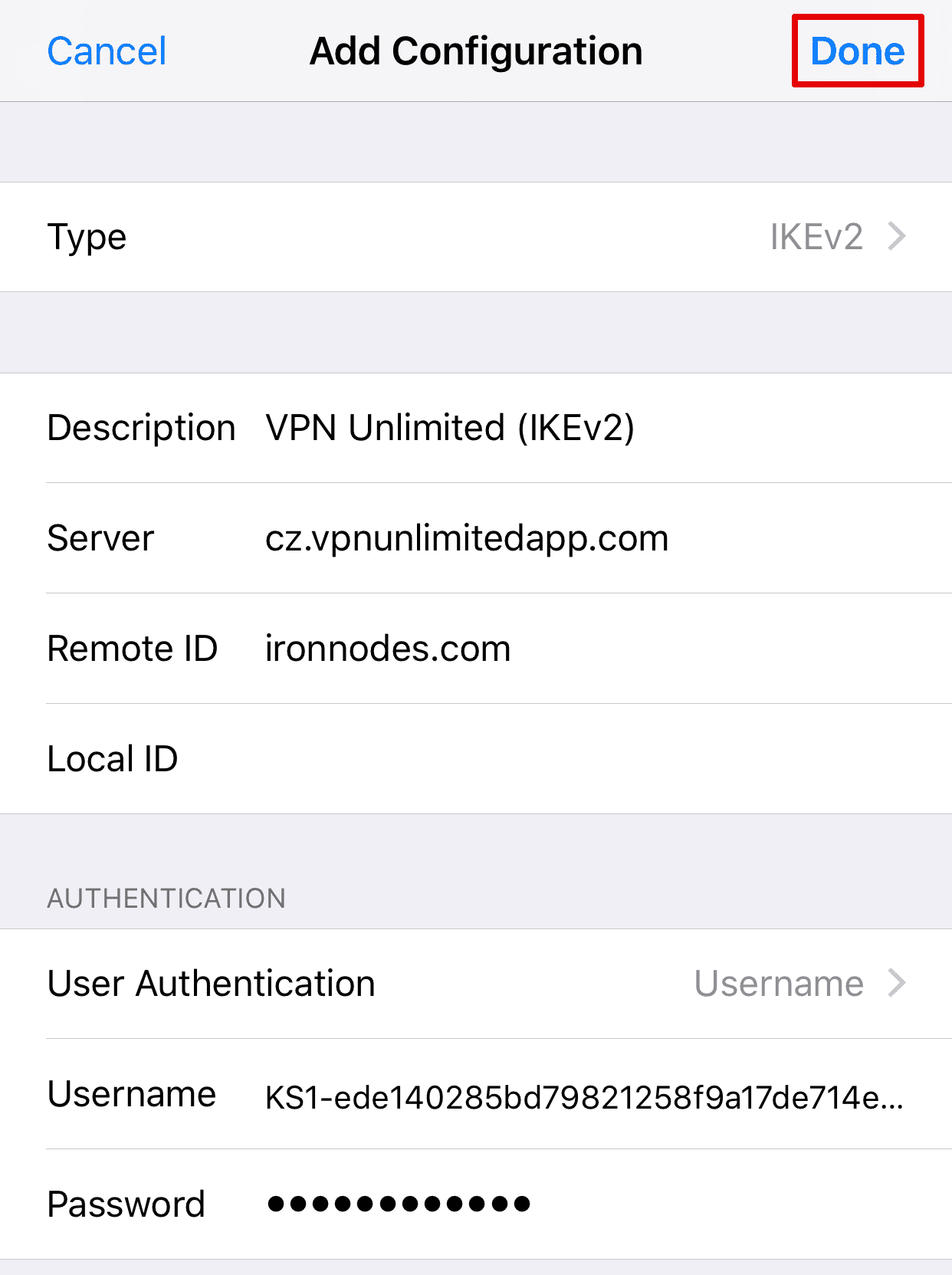Tap the Password row label
This screenshot has width=952, height=1275.
coord(126,1204)
